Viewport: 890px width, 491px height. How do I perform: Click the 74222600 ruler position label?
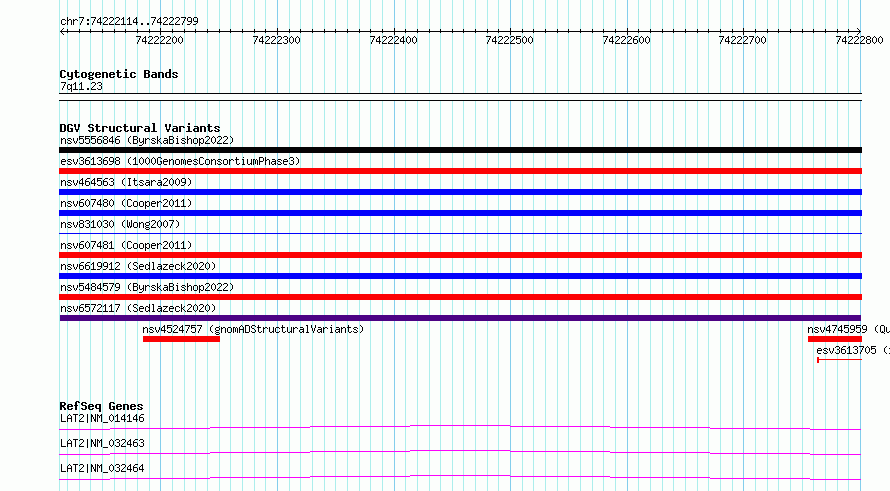point(627,40)
